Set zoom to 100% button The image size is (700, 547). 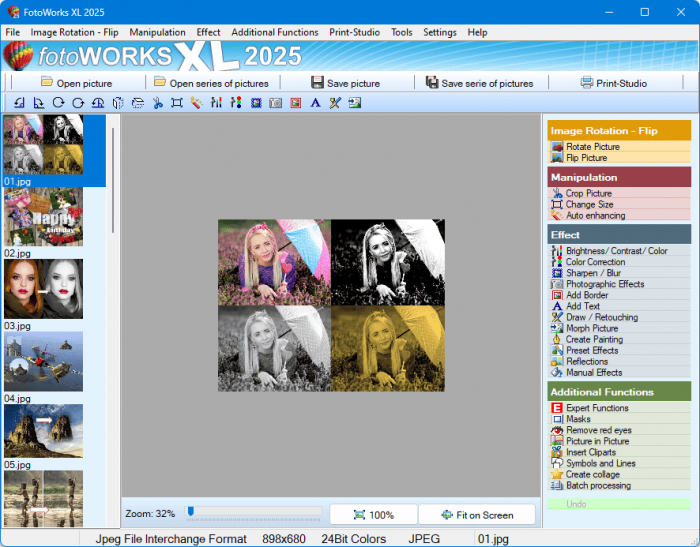coord(373,515)
